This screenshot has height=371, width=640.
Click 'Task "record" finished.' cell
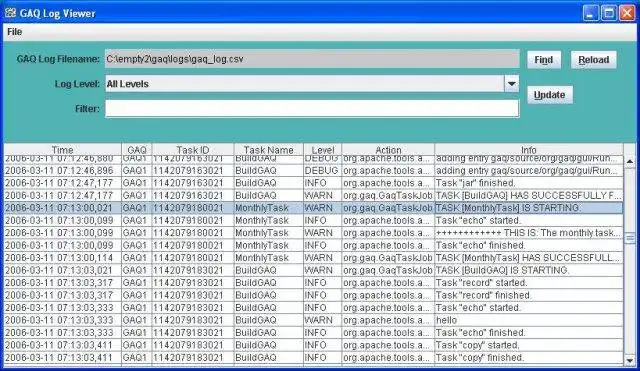click(x=529, y=295)
